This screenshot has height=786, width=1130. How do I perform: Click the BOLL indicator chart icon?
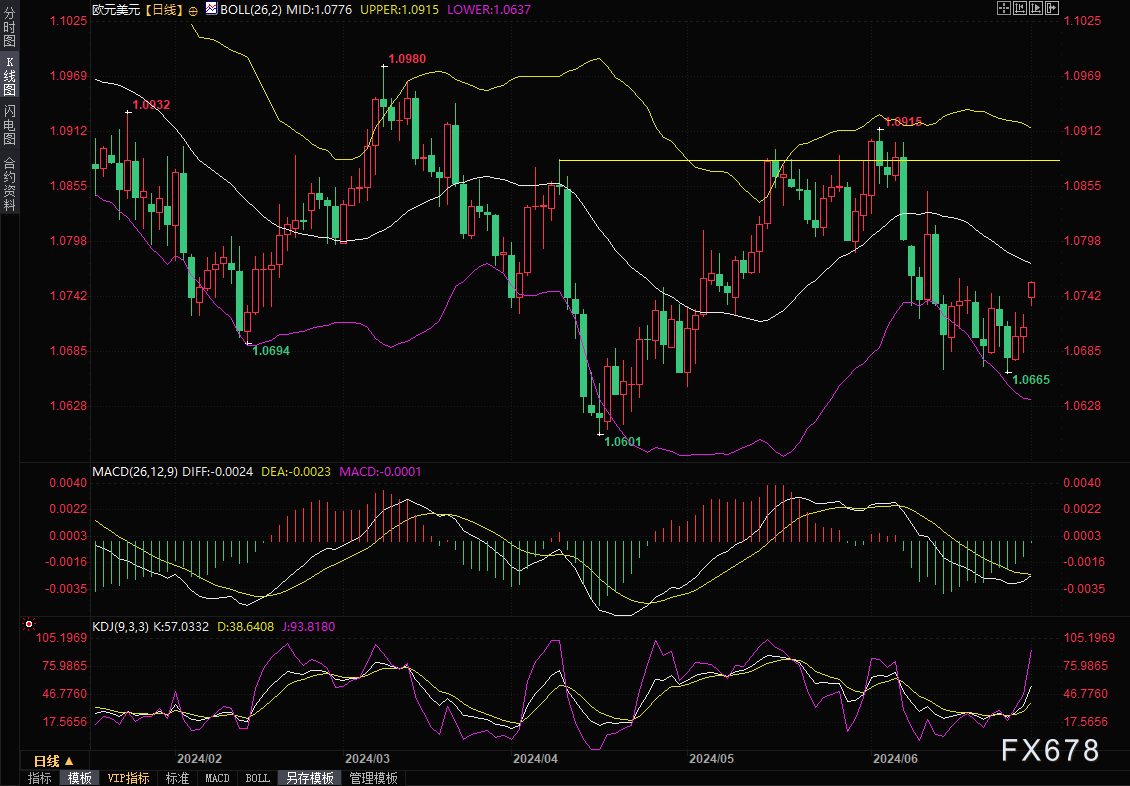pos(210,8)
